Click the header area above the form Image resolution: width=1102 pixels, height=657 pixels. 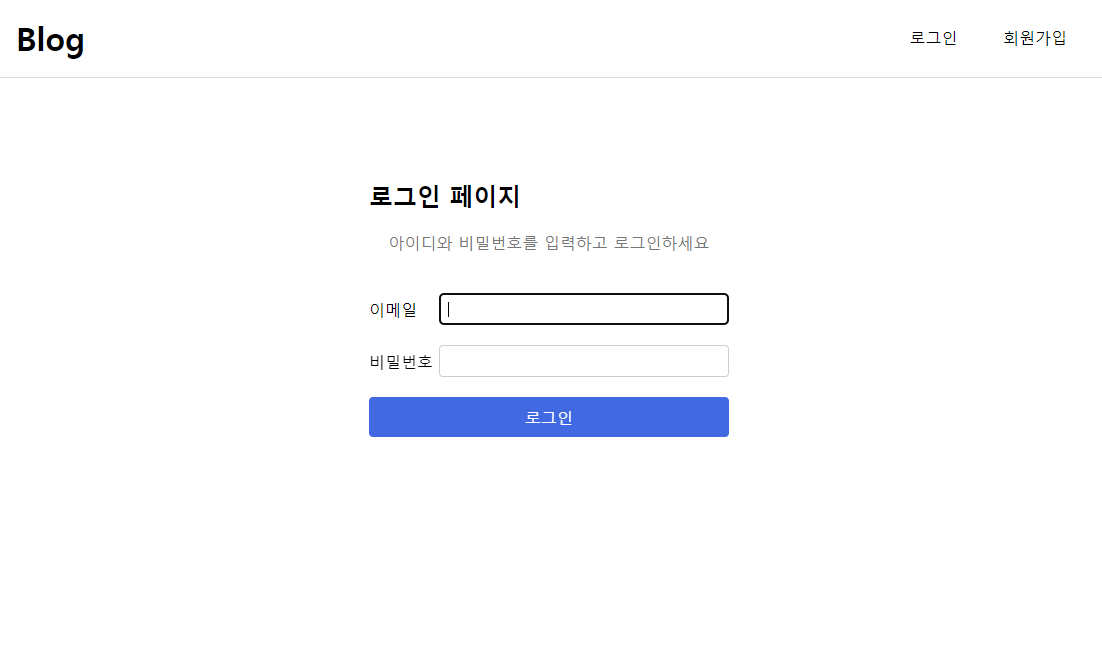(551, 38)
